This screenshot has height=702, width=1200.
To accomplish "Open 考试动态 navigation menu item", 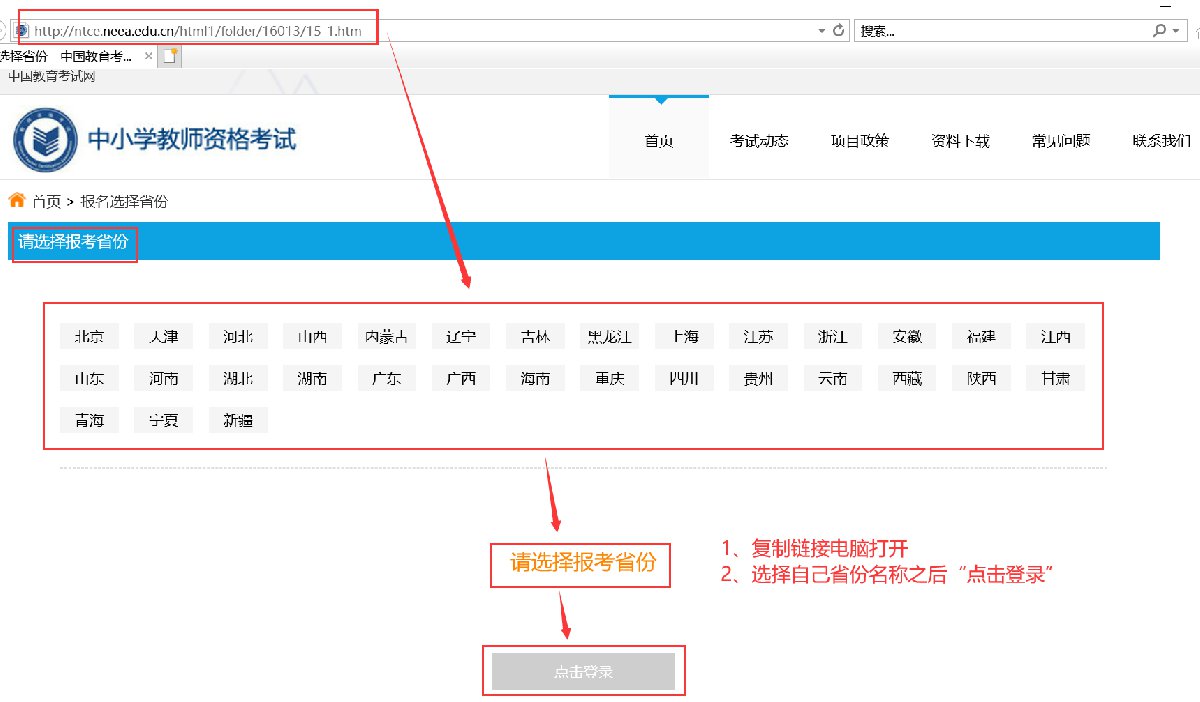I will 759,141.
